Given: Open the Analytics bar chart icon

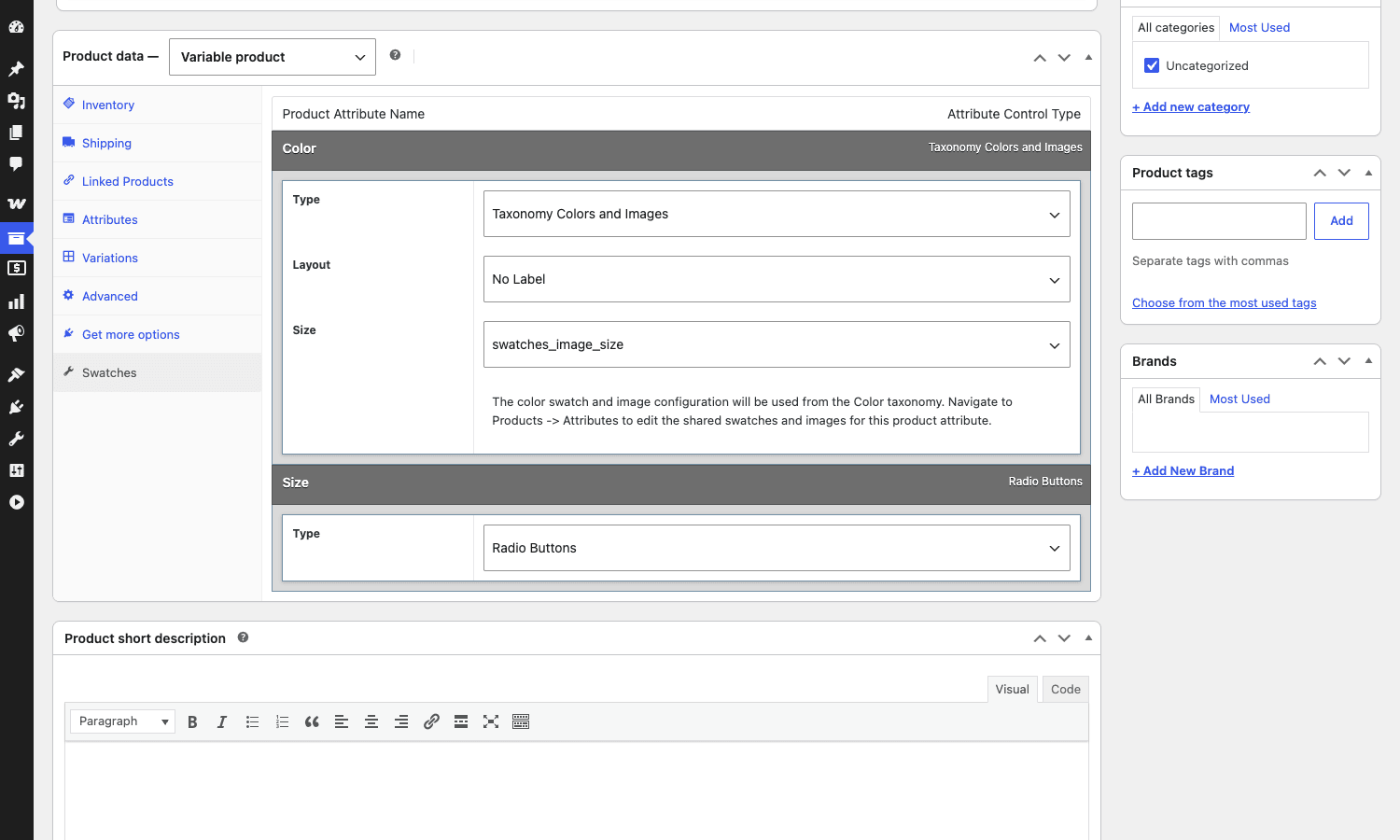Looking at the screenshot, I should point(16,301).
